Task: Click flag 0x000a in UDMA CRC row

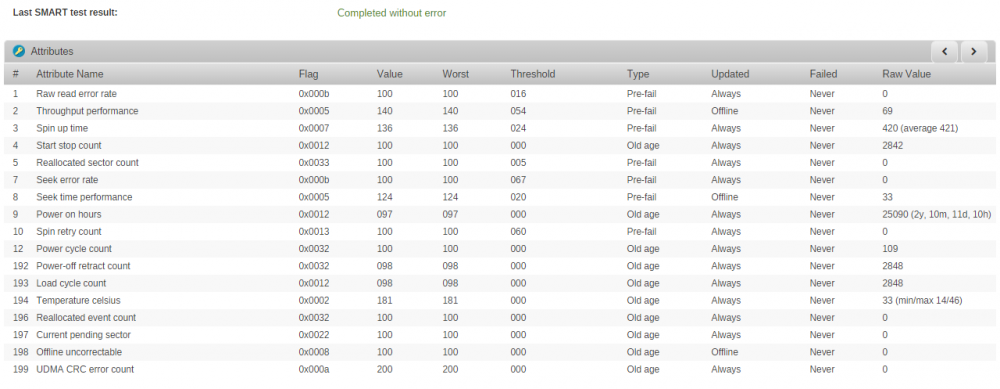Action: pyautogui.click(x=314, y=369)
